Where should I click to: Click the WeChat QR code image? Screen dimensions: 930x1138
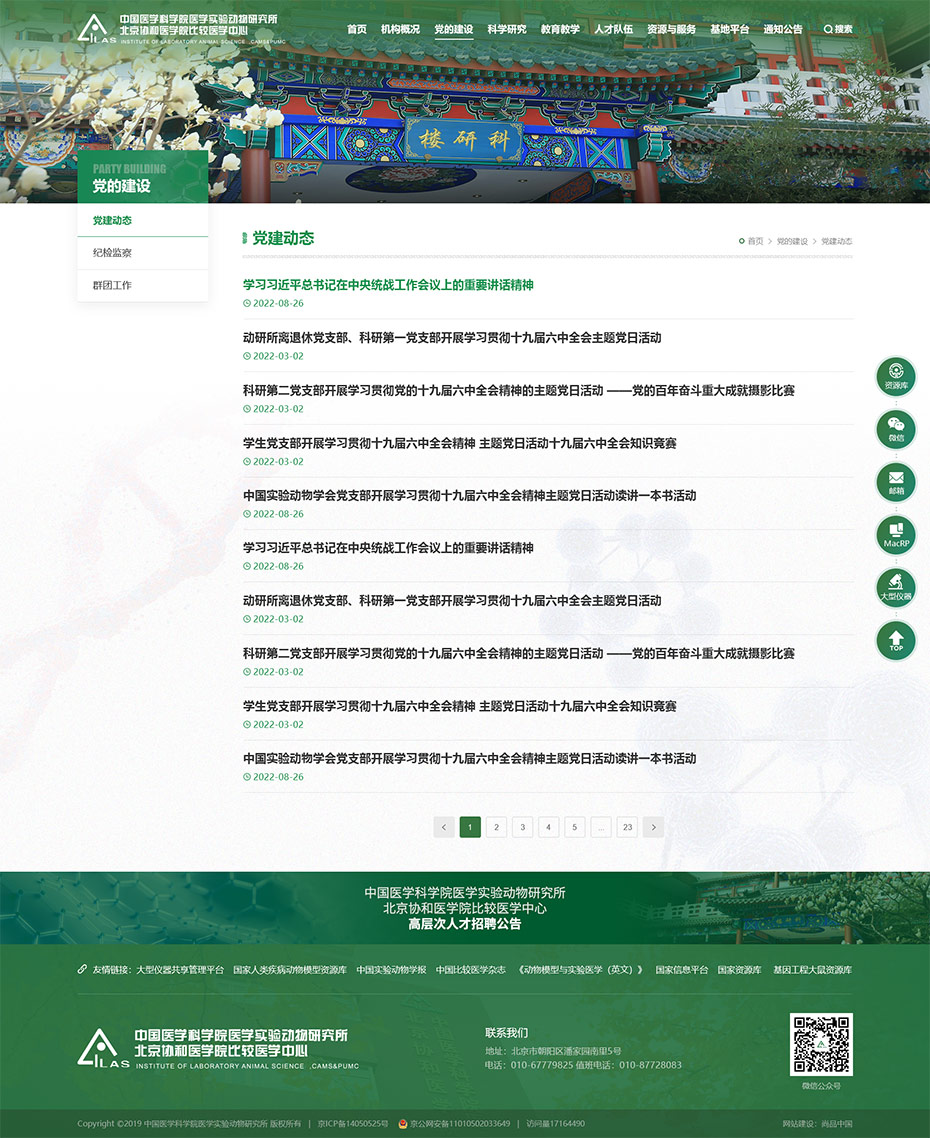pos(821,1044)
